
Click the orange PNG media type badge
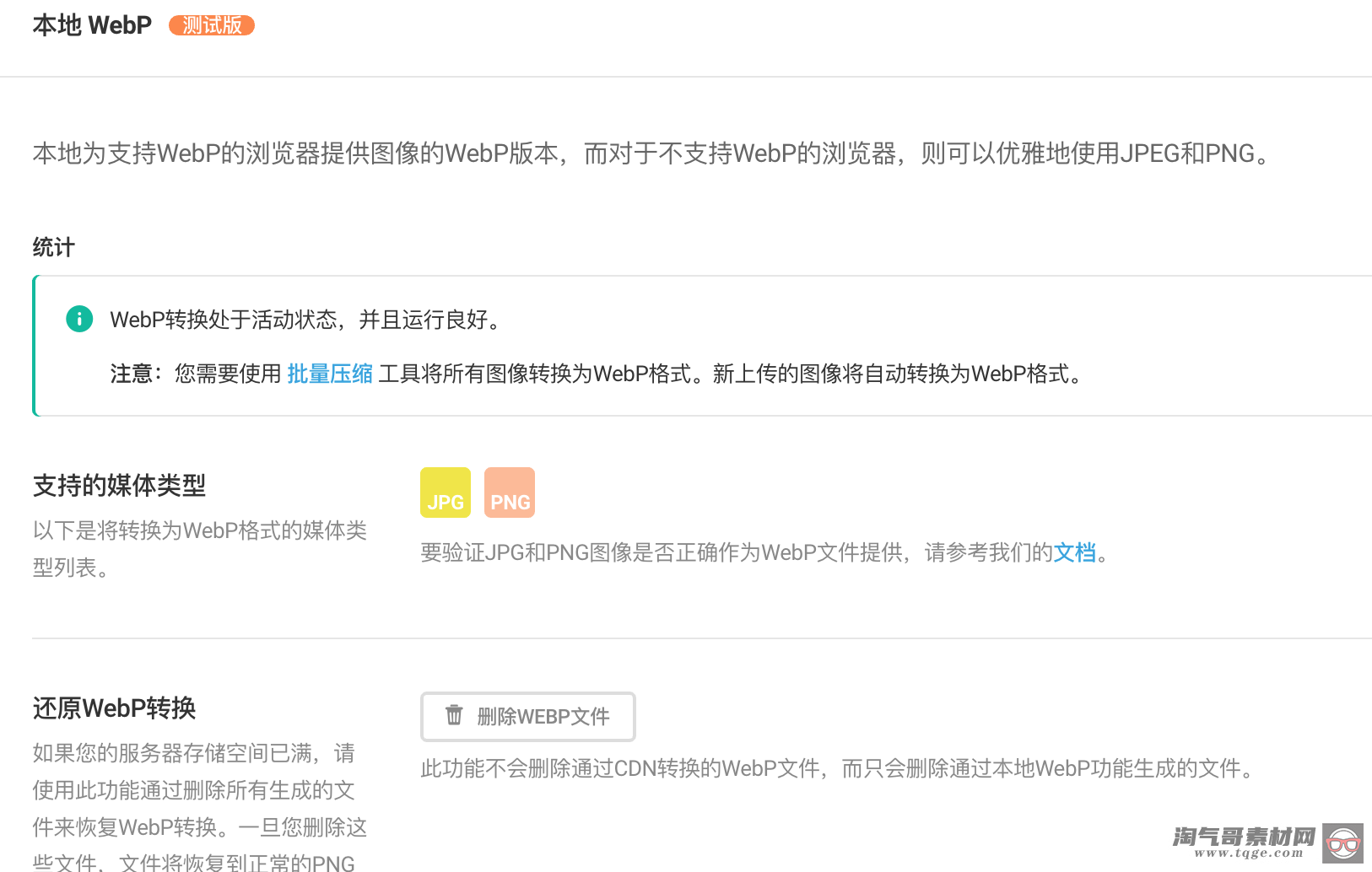[x=510, y=493]
